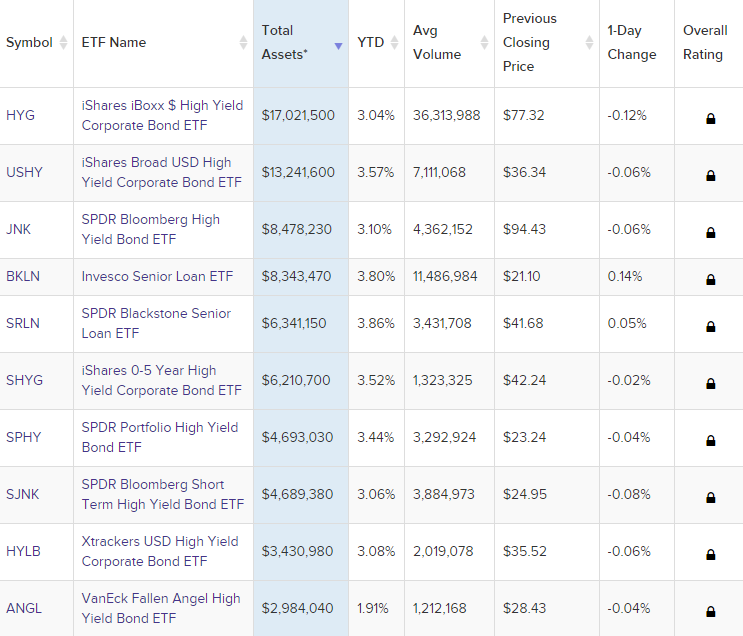The width and height of the screenshot is (743, 636).
Task: Click the lock icon in ANGL row
Action: point(710,611)
